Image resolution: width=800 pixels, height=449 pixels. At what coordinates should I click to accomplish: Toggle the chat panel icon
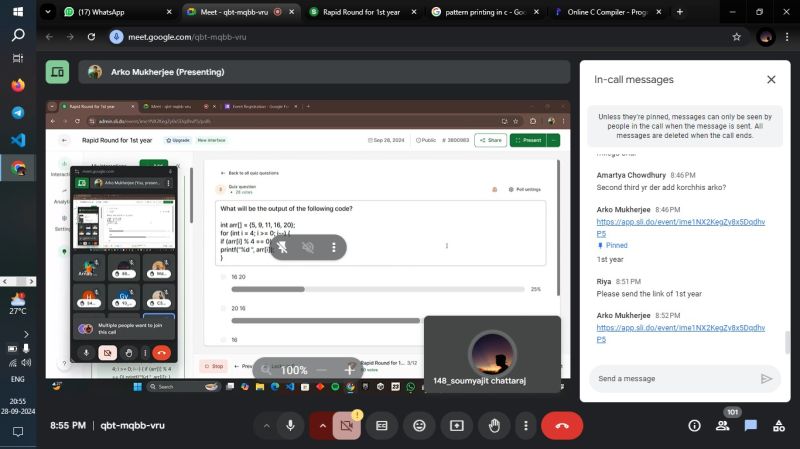[751, 426]
